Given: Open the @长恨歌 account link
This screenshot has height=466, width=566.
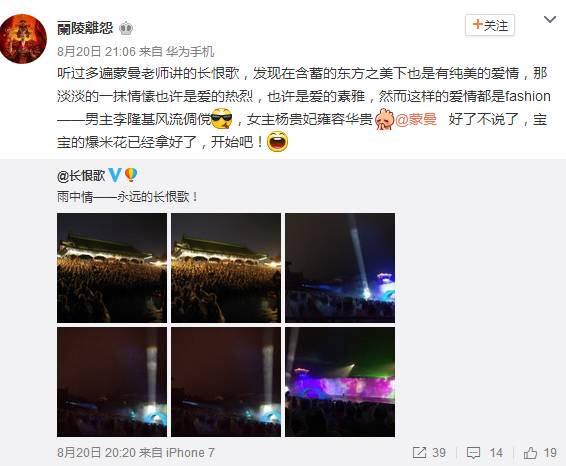Looking at the screenshot, I should (x=81, y=175).
